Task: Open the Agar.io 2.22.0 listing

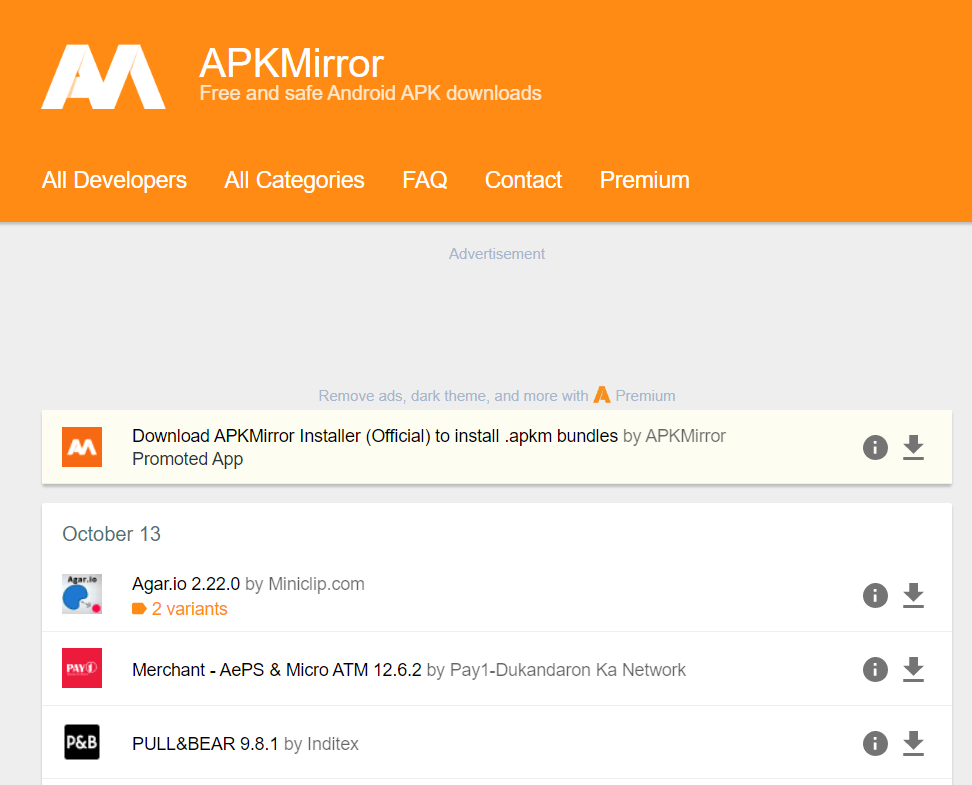Action: (186, 584)
